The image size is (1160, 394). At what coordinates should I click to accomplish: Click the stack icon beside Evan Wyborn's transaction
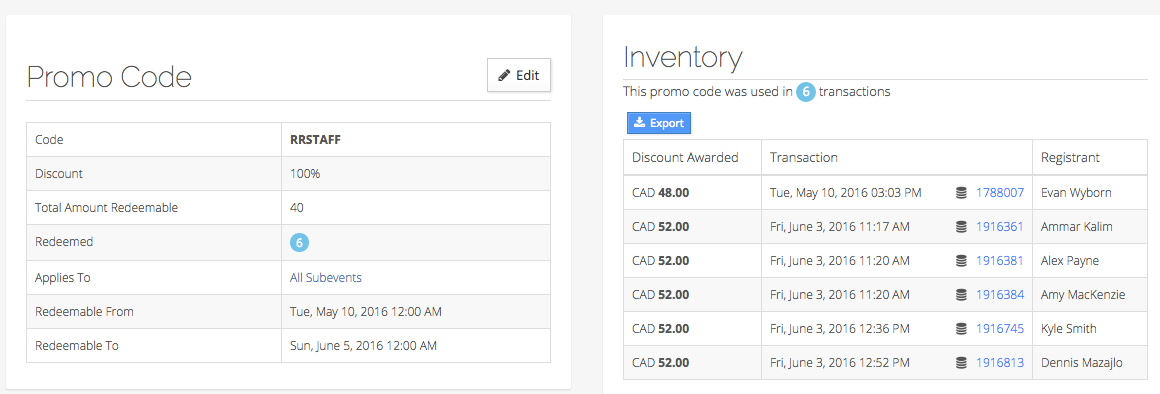(x=962, y=193)
